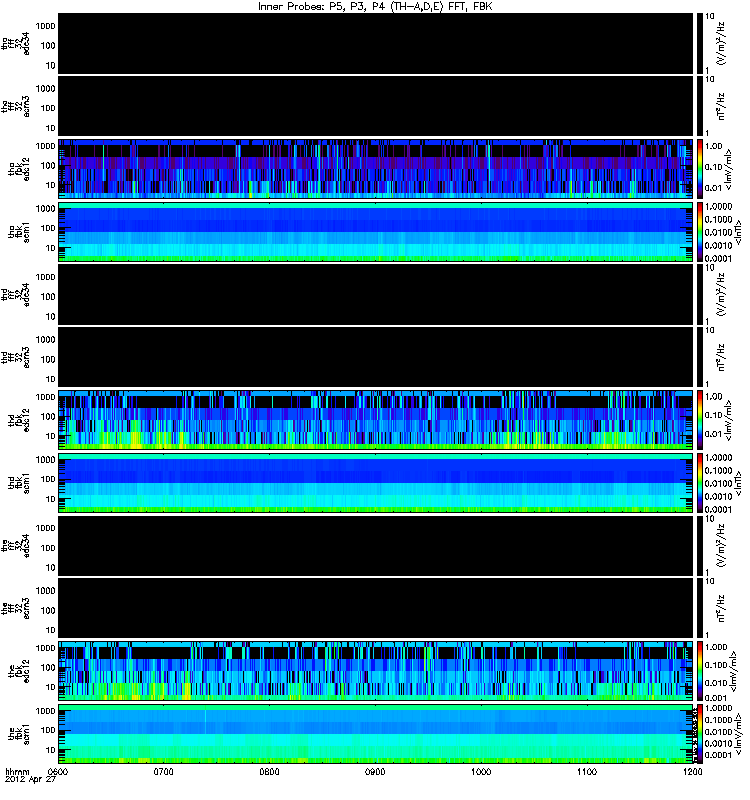Image resolution: width=750 pixels, height=800 pixels.
Task: Click the tha fbk edc12 color bar
Action: pos(699,169)
